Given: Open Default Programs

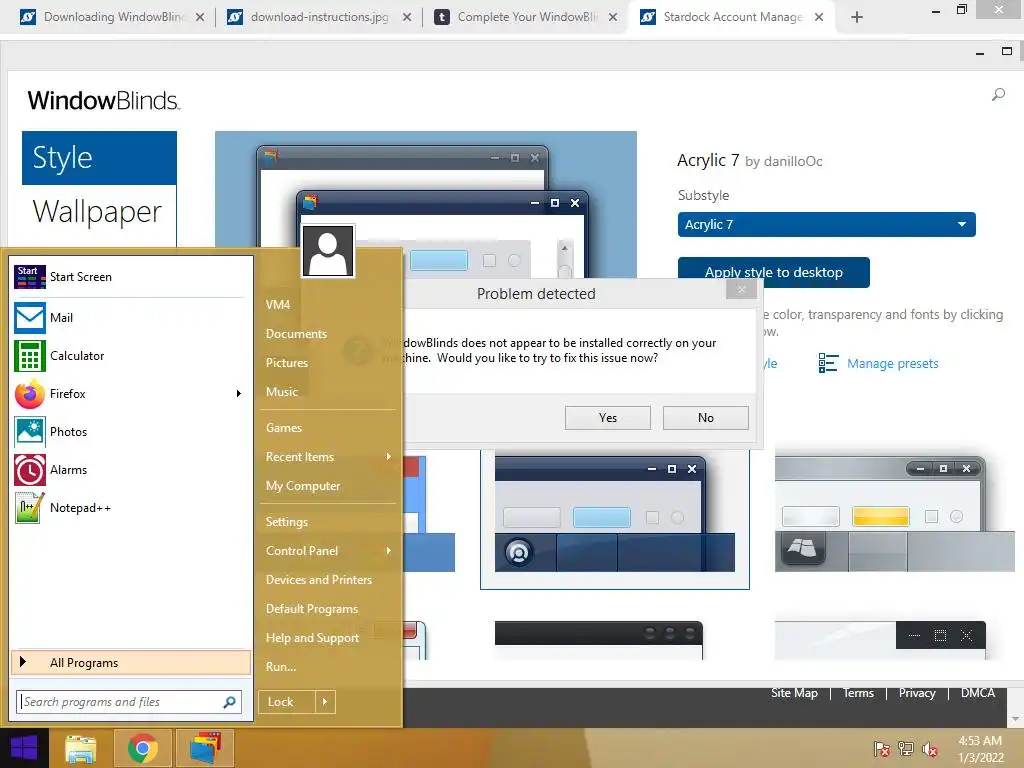Looking at the screenshot, I should coord(312,609).
